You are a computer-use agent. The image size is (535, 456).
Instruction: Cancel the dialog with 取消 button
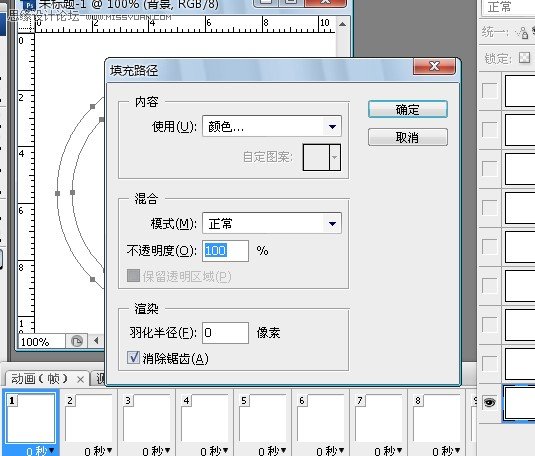click(408, 137)
